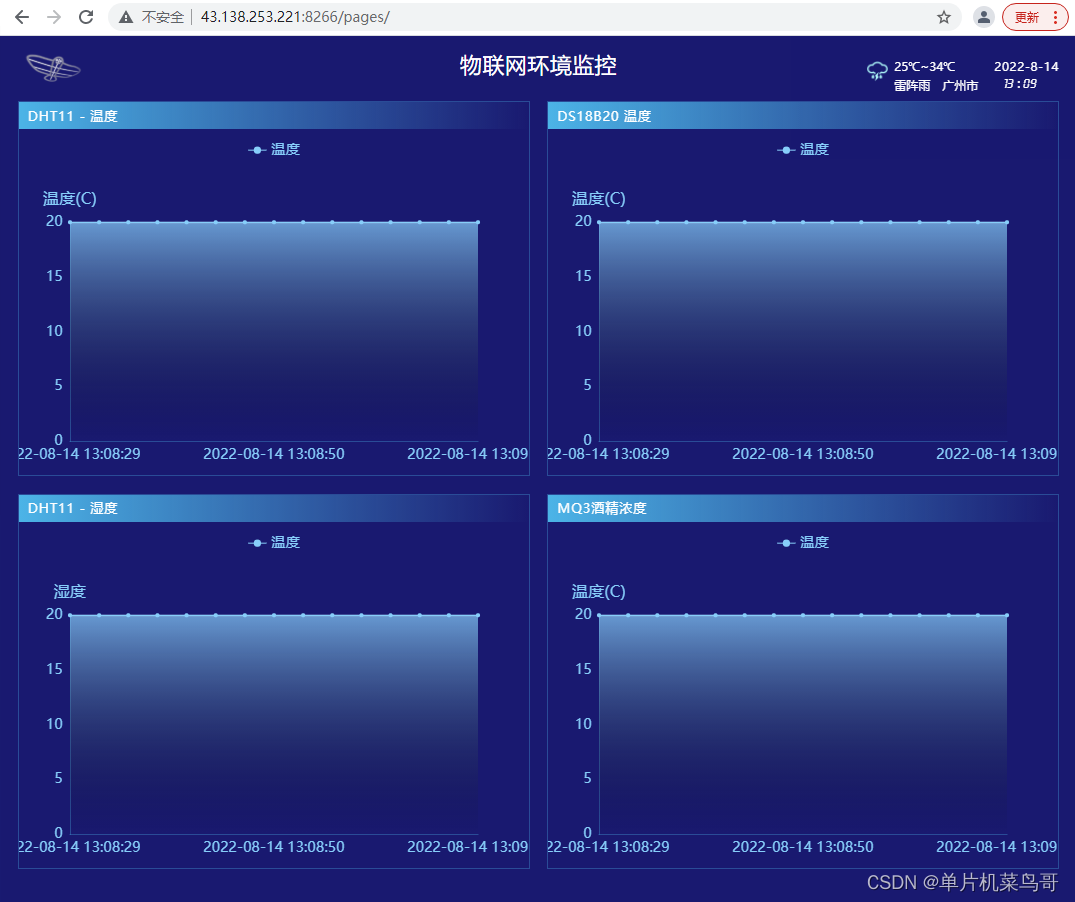Click the DHT11 - 湿度 panel header
This screenshot has height=902, width=1075.
pos(274,508)
